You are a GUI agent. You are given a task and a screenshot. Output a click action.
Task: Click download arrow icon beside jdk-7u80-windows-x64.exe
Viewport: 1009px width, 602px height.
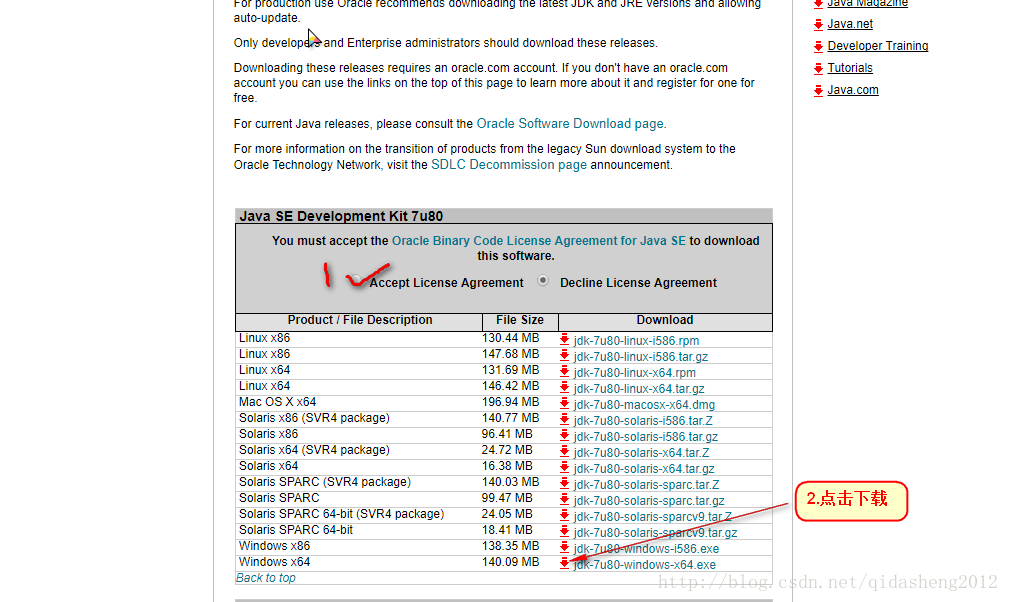pos(564,563)
